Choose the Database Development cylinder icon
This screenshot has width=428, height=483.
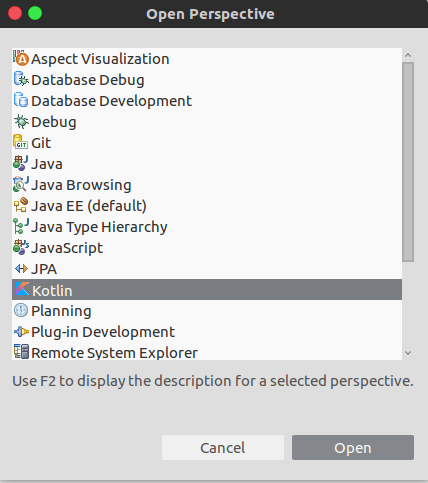(x=21, y=100)
